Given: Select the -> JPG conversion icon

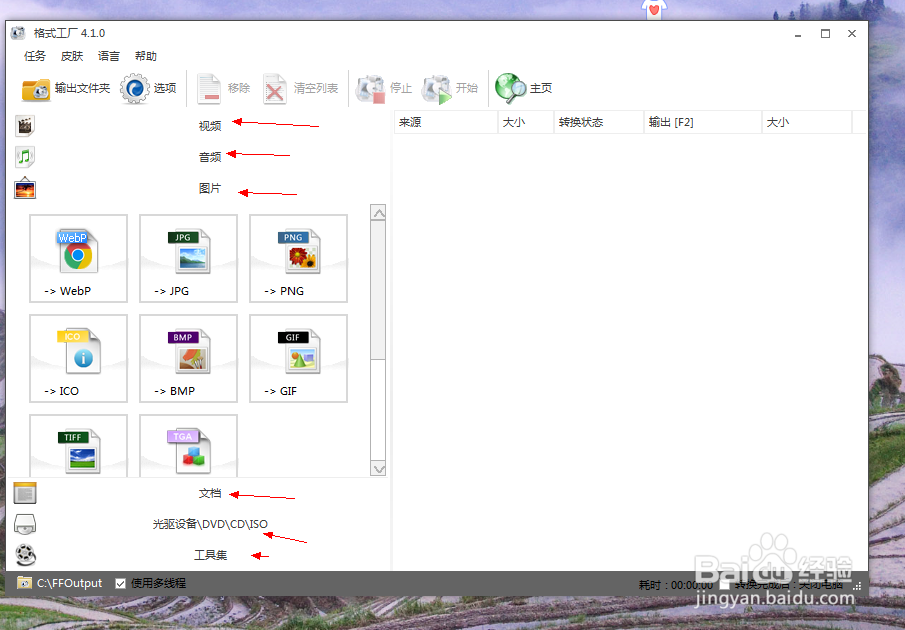Looking at the screenshot, I should [188, 258].
